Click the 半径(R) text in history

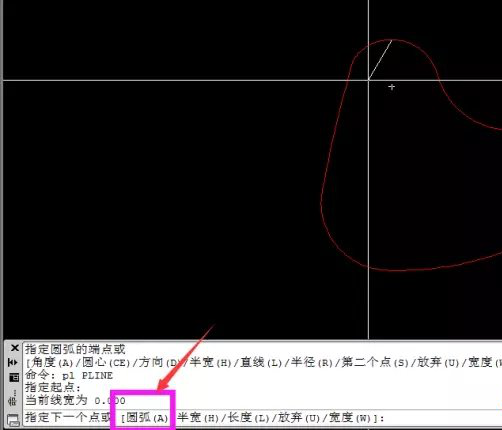click(312, 363)
